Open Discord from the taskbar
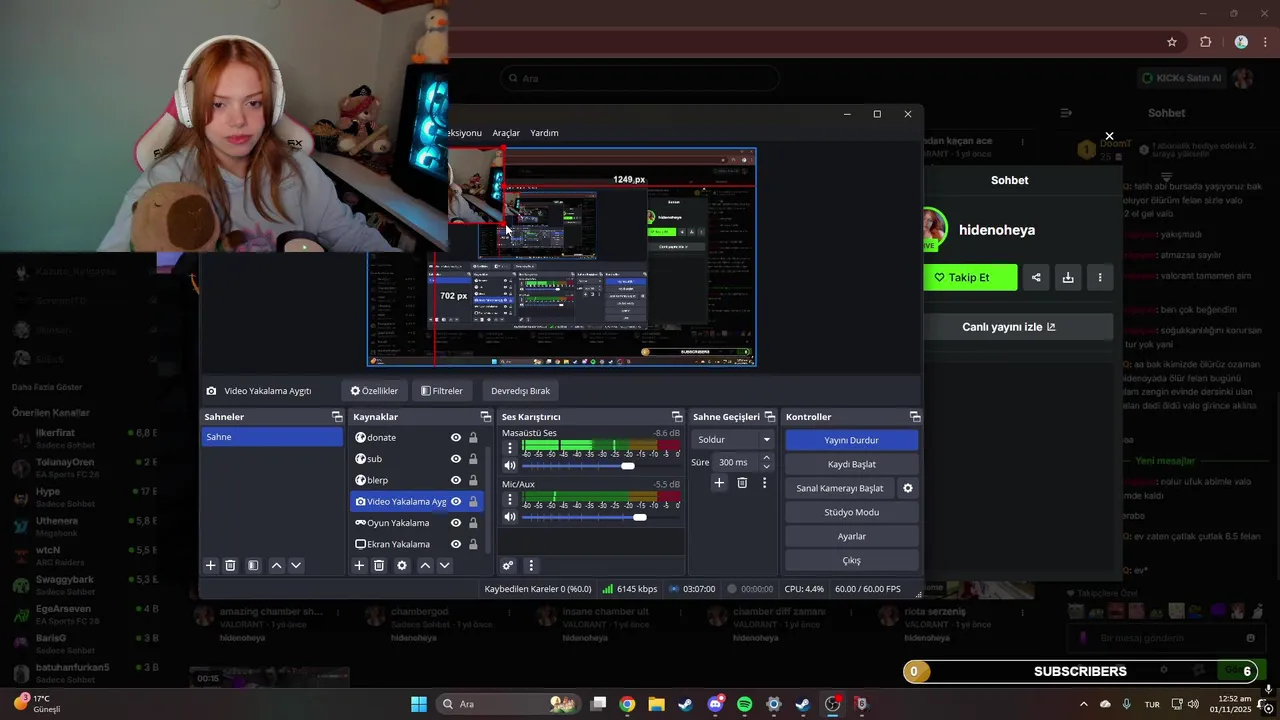Image resolution: width=1280 pixels, height=720 pixels. pos(715,704)
